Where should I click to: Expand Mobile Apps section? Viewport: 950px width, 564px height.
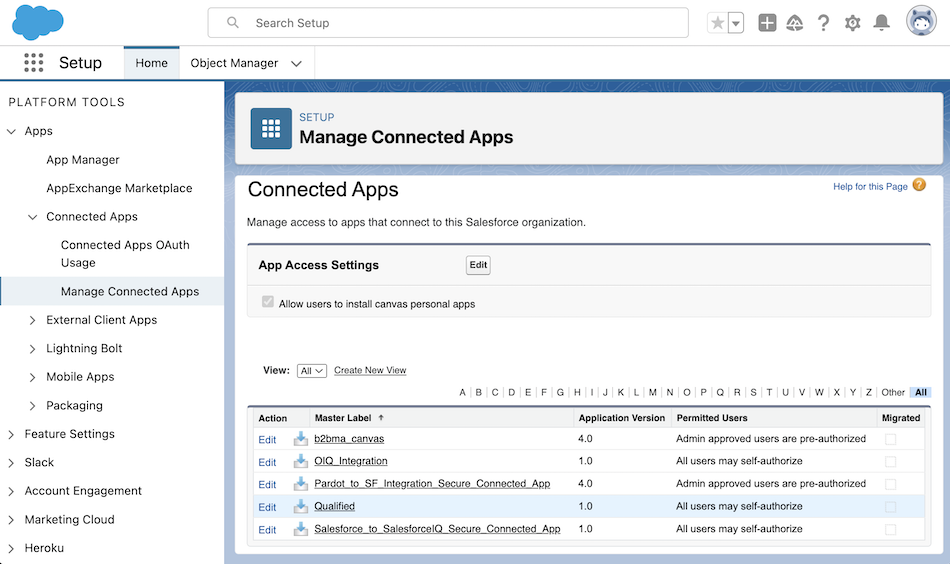coord(33,377)
